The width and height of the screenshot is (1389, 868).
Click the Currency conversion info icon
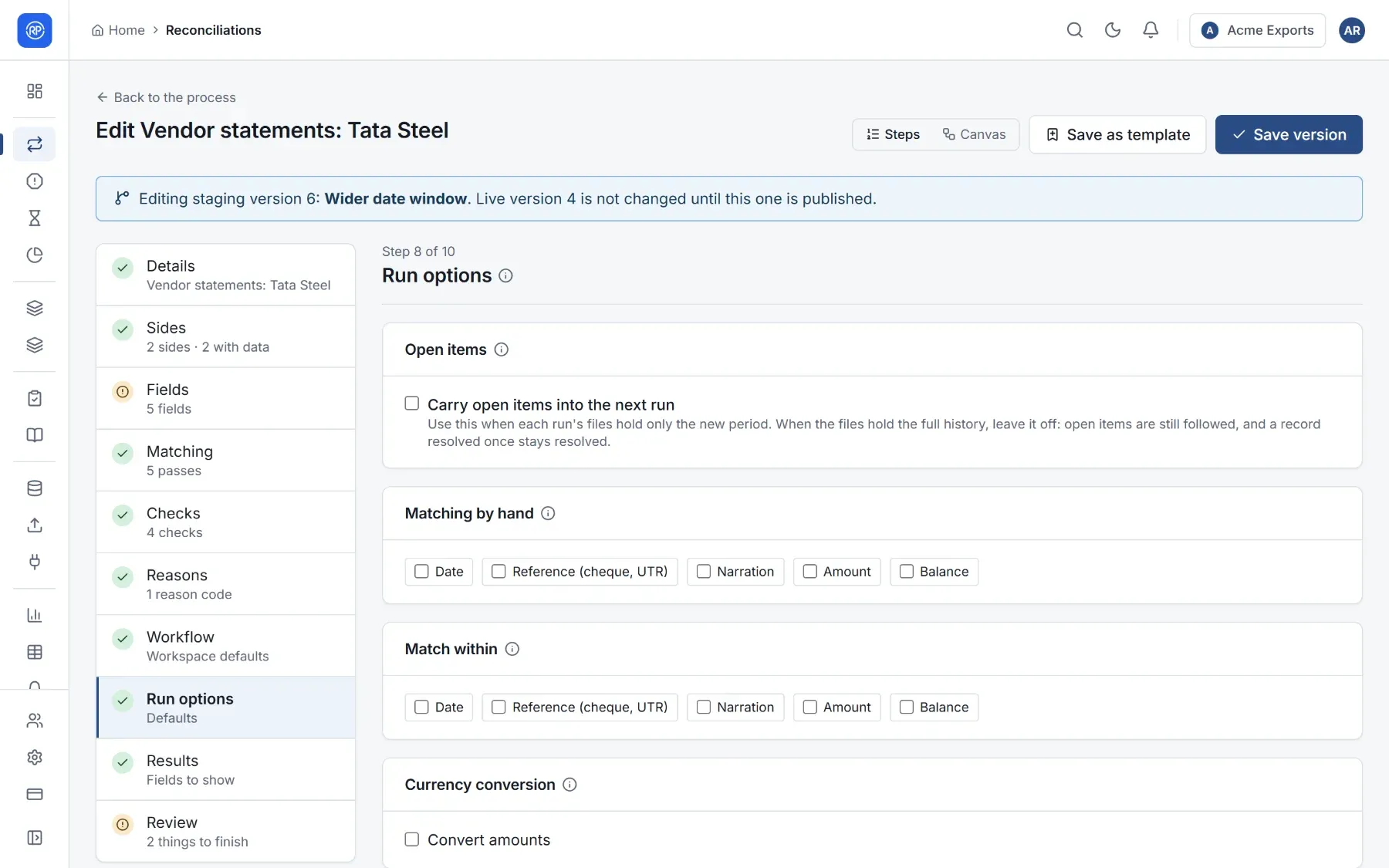569,785
